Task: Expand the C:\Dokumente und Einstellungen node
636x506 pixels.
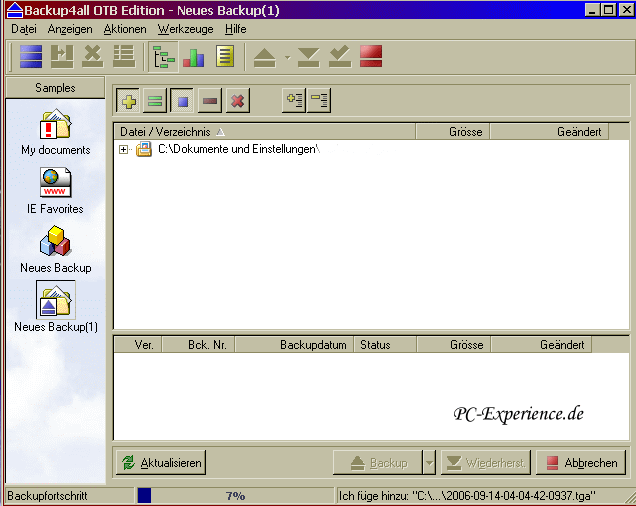Action: coord(123,150)
